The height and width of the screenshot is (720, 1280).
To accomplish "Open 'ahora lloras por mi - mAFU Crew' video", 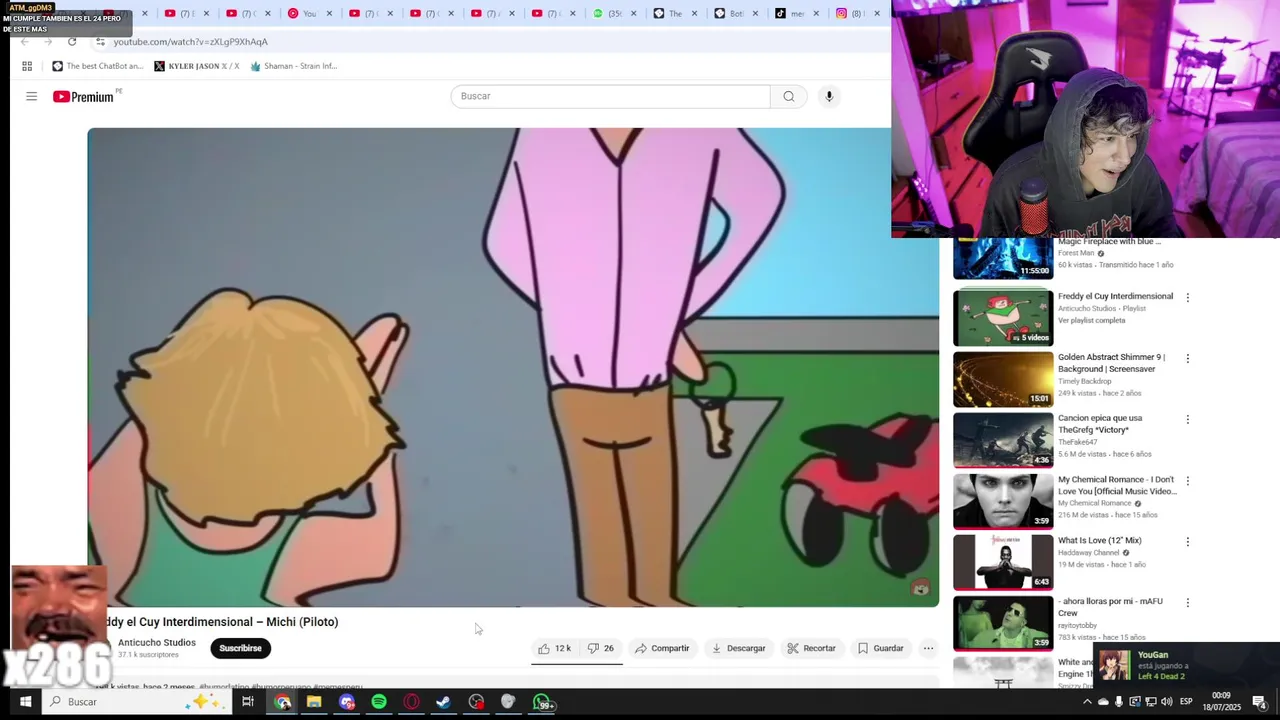I will click(1110, 607).
